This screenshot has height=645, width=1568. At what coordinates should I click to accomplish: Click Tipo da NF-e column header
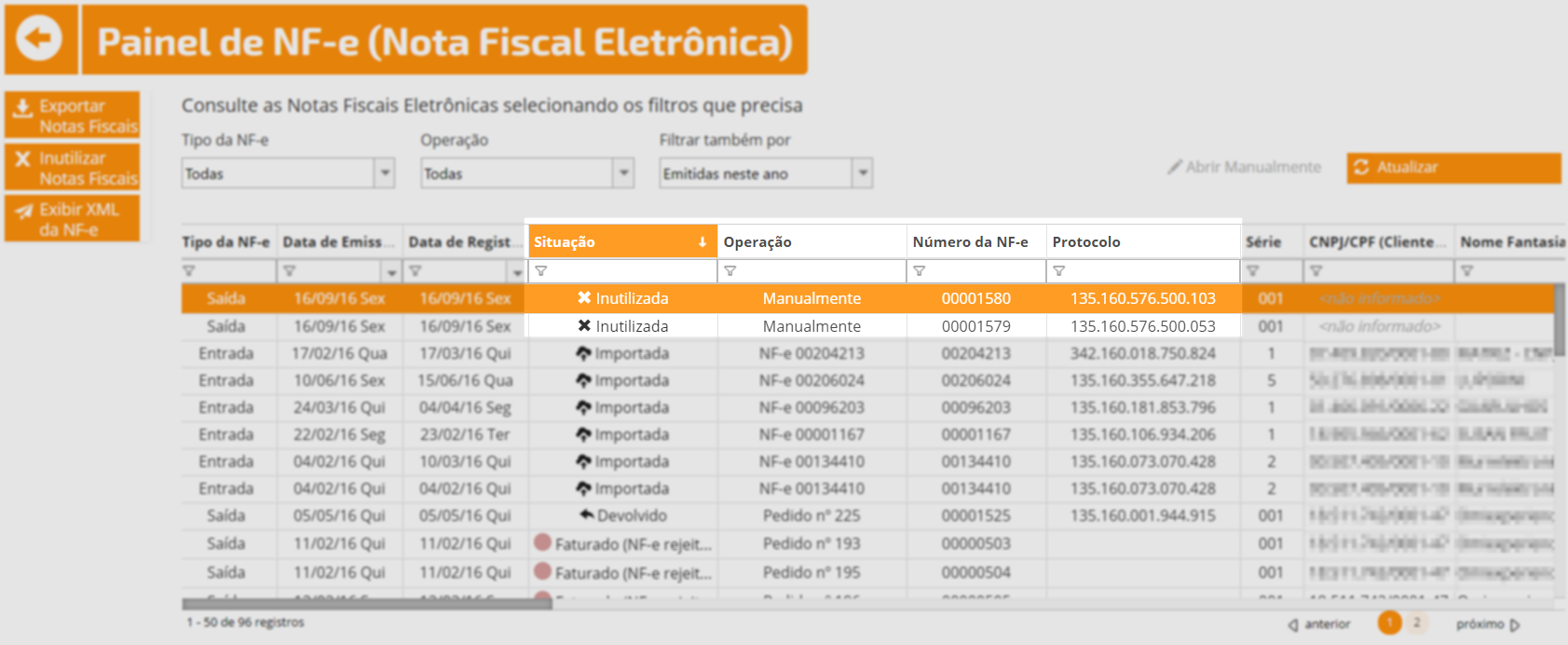226,241
